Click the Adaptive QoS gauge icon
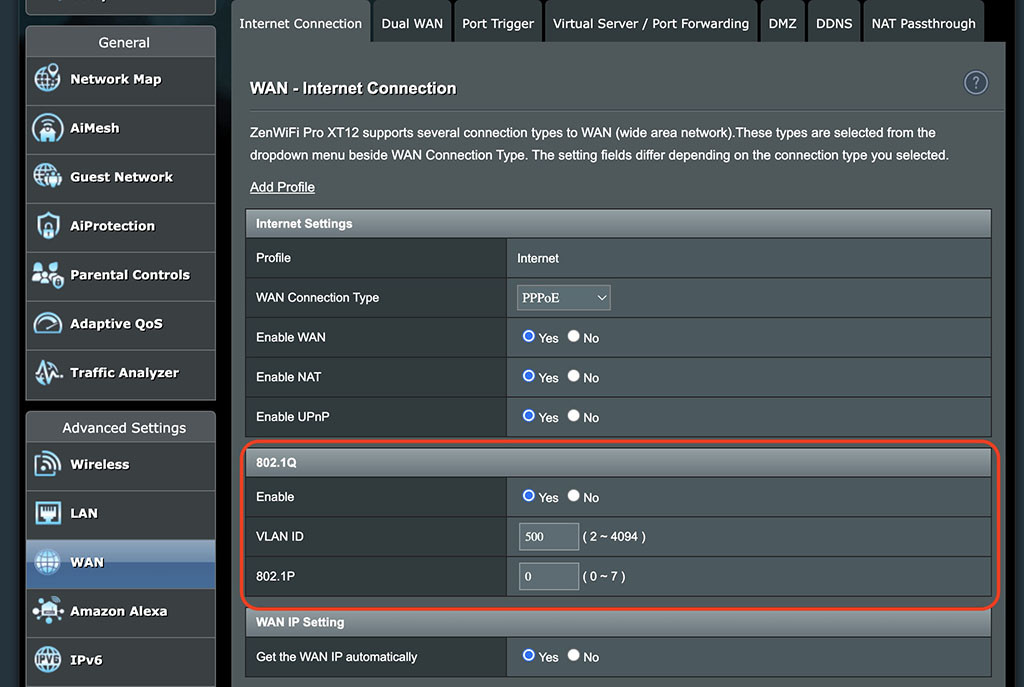 [x=48, y=324]
